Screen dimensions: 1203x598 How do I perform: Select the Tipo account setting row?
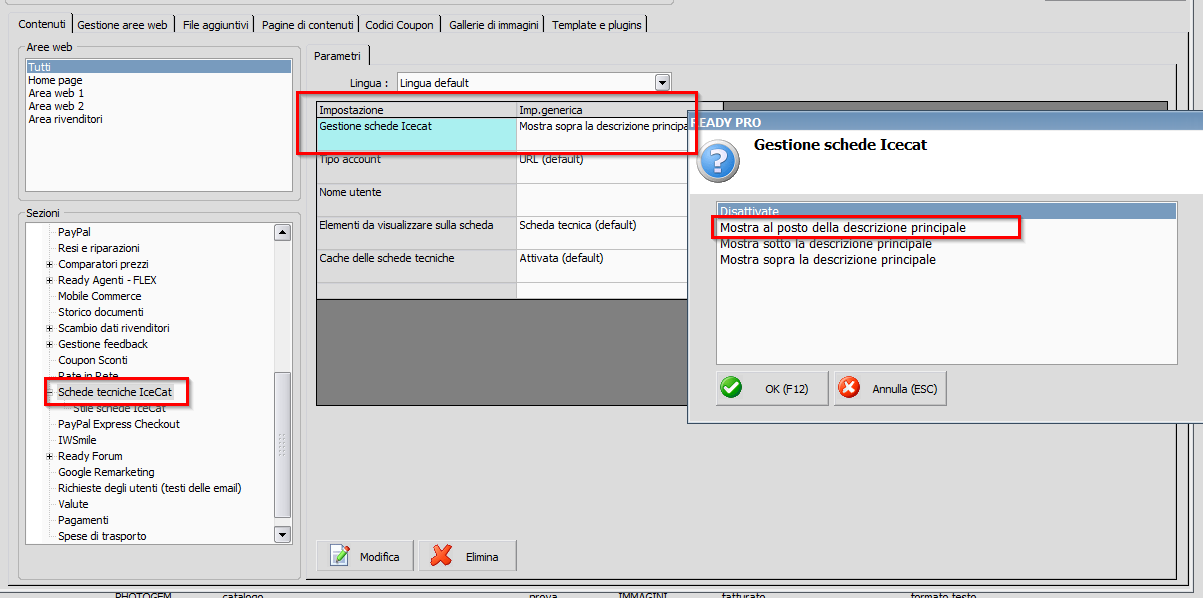tap(502, 167)
